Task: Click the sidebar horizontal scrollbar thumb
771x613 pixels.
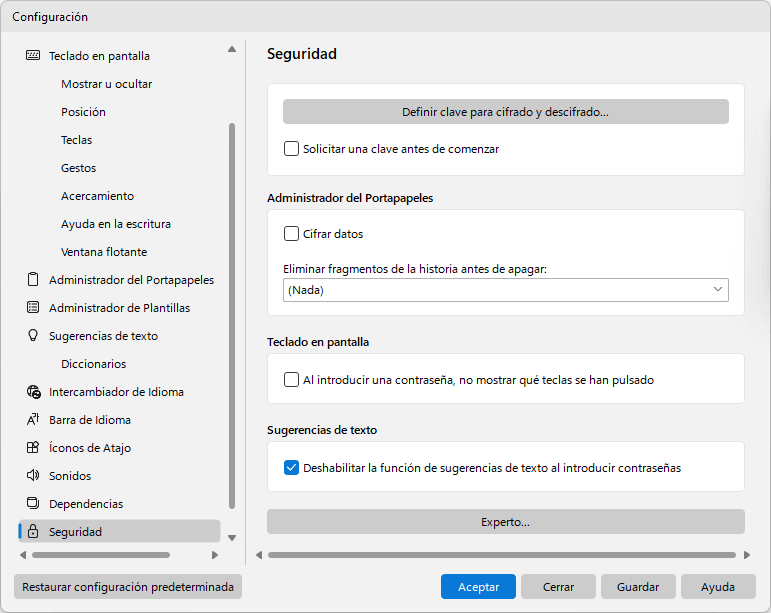Action: click(x=101, y=555)
